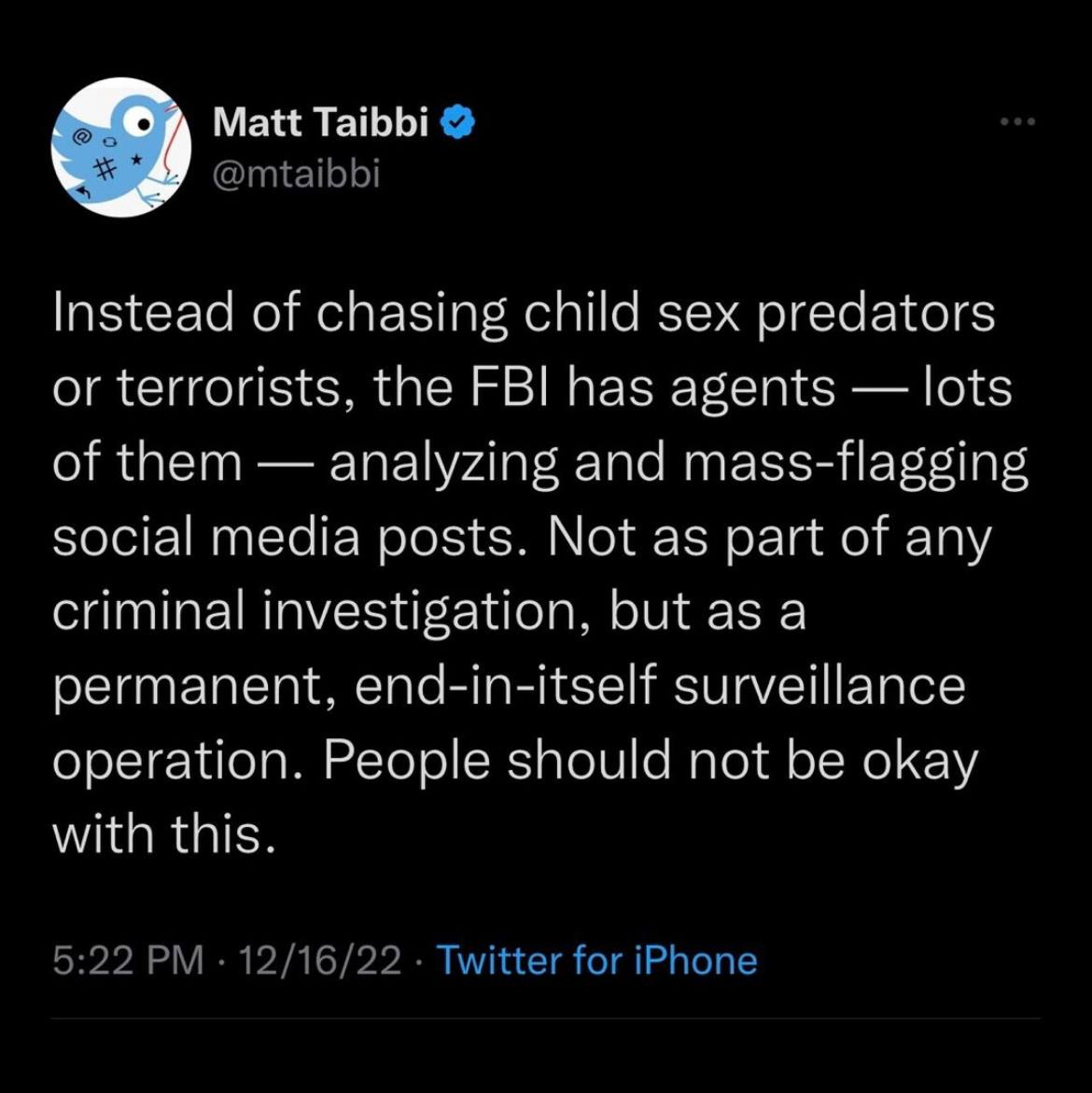Click the bird's eye in the avatar
Viewport: 1092px width, 1093px height.
pos(143,124)
